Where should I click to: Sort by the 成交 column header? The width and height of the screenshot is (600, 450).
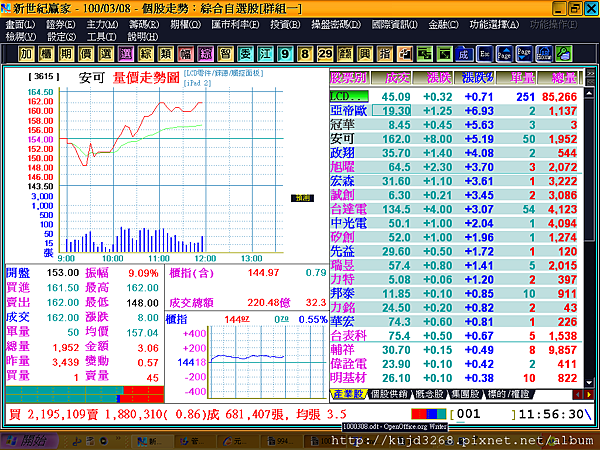tap(391, 78)
